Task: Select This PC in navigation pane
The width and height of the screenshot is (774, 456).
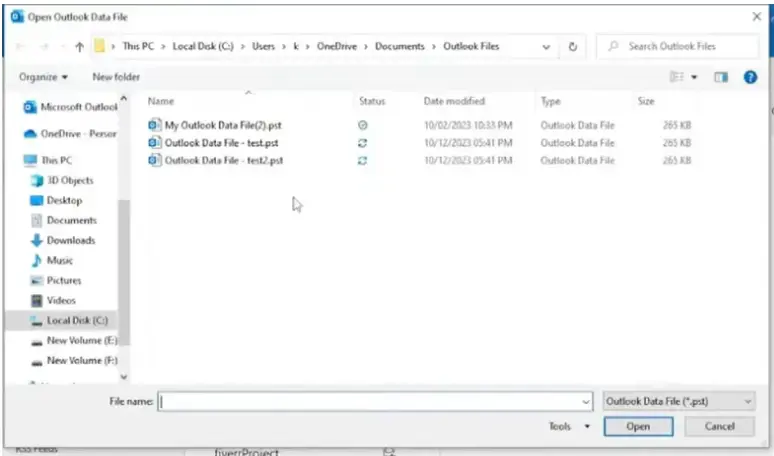Action: point(48,160)
